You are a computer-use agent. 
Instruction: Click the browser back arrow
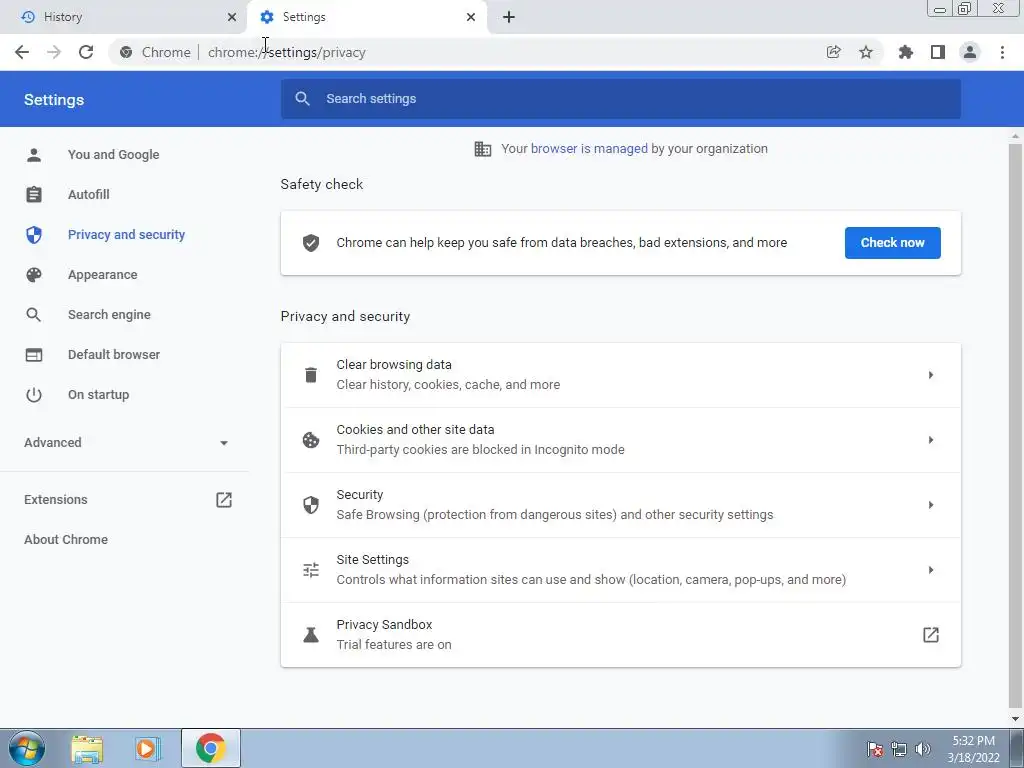22,52
